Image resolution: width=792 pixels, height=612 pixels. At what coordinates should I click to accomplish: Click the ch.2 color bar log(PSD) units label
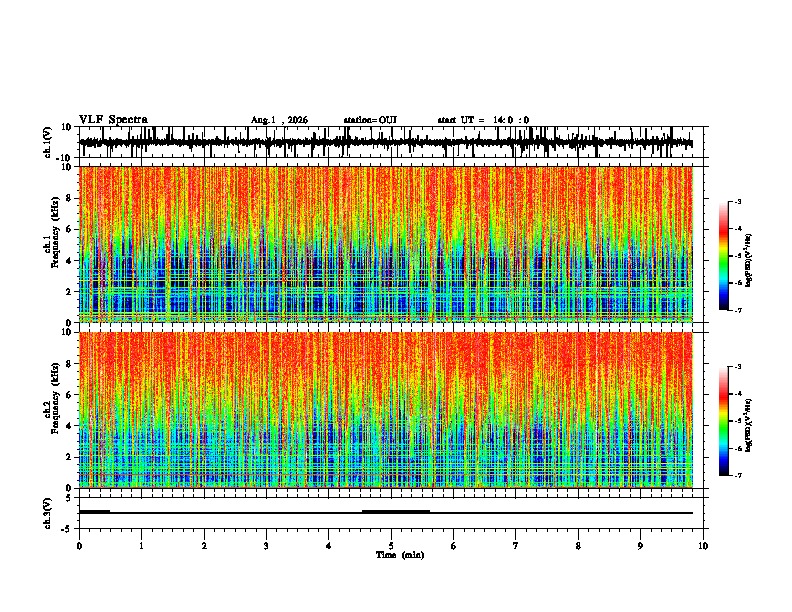(x=749, y=426)
